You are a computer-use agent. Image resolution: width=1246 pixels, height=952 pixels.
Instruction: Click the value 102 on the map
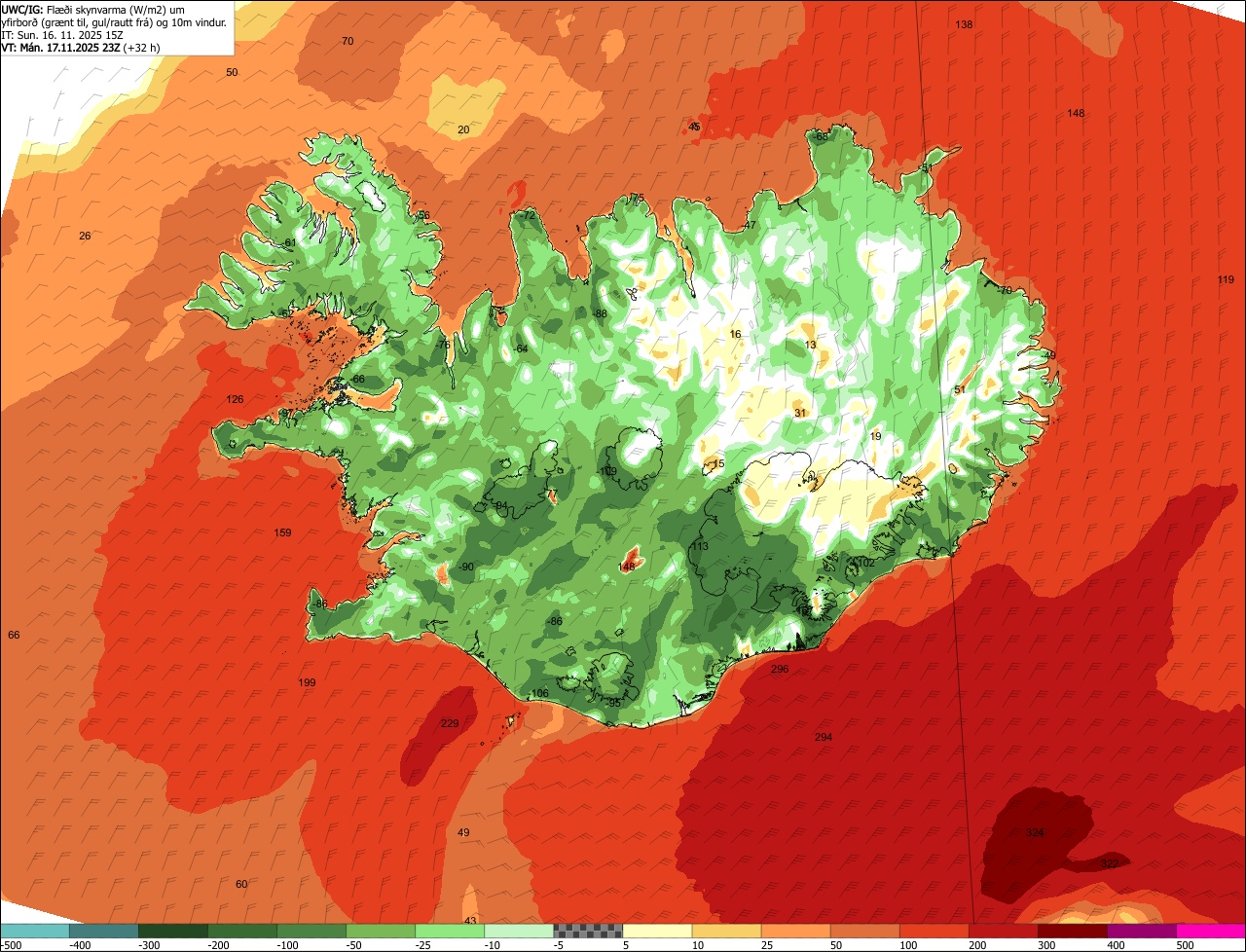coord(865,564)
